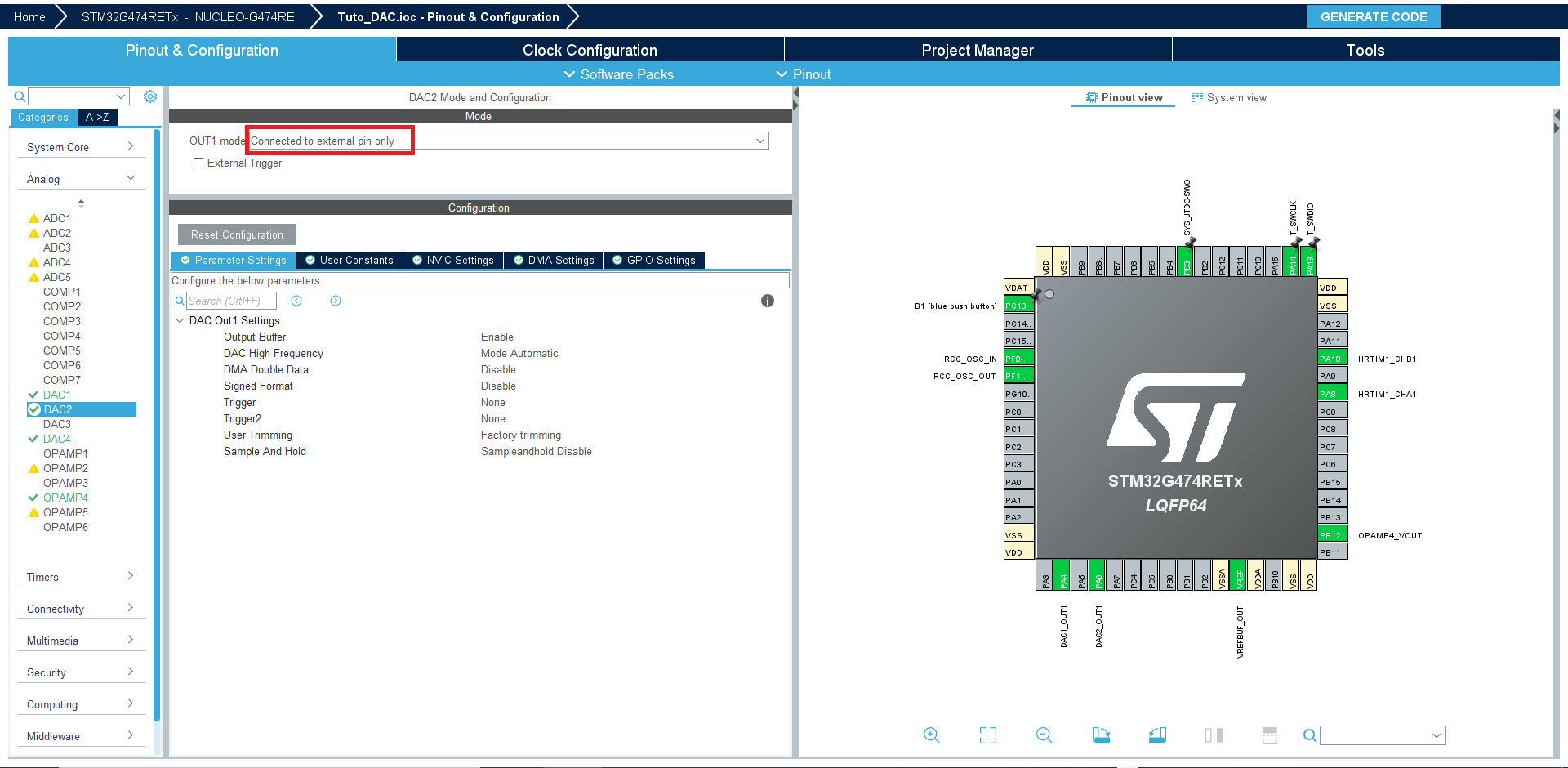Click the Reset Configuration button

coord(237,234)
